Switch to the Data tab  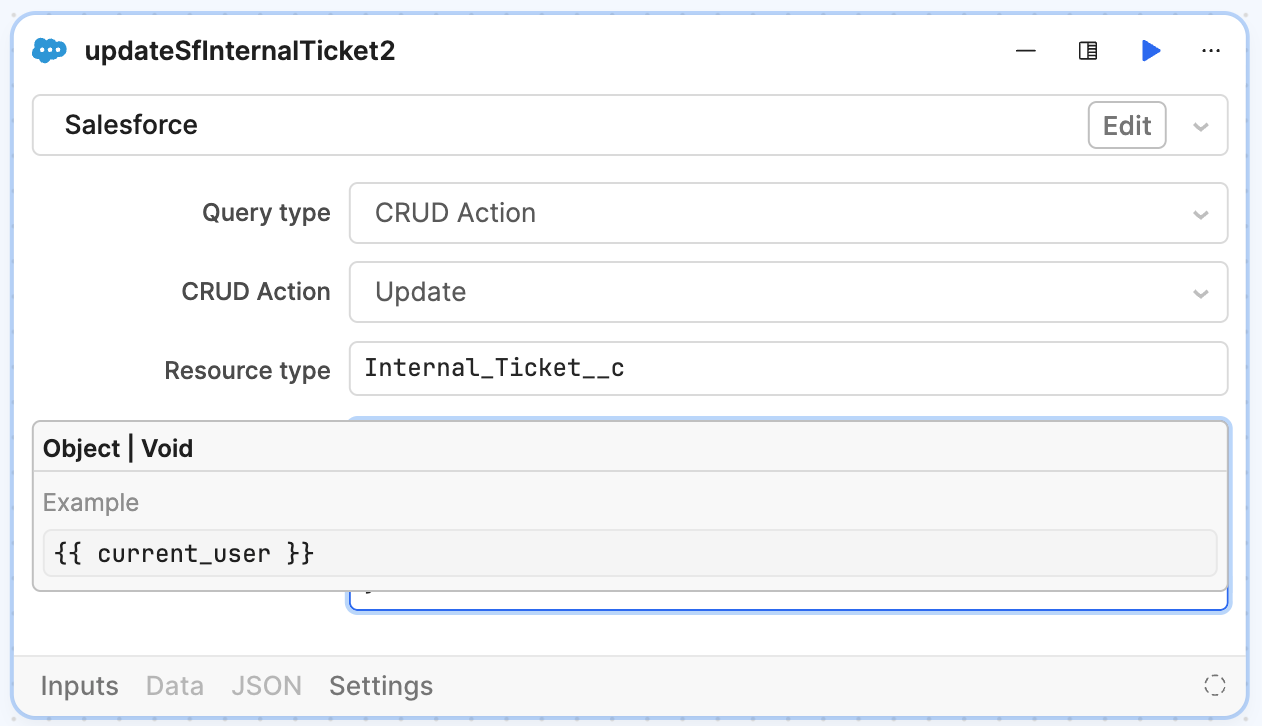[175, 686]
